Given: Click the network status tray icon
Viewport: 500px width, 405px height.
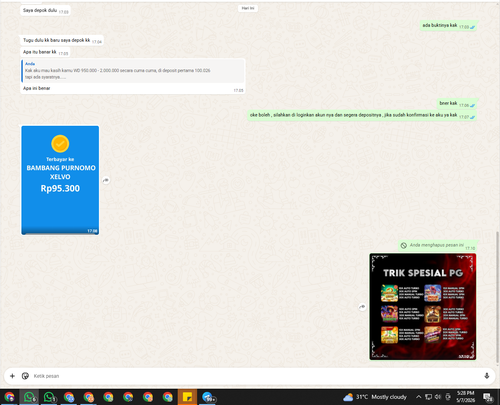Looking at the screenshot, I should 429,397.
